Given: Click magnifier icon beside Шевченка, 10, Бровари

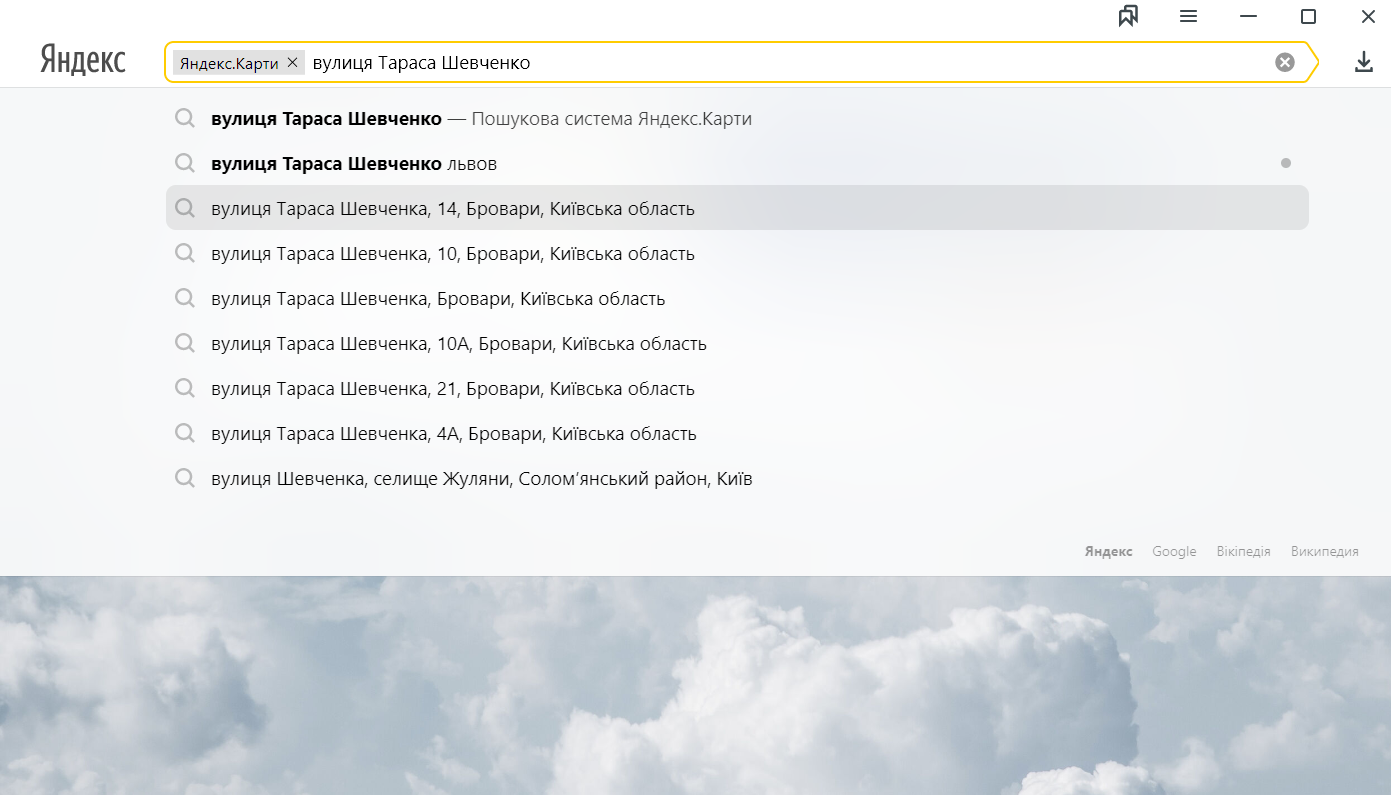Looking at the screenshot, I should click(x=185, y=253).
